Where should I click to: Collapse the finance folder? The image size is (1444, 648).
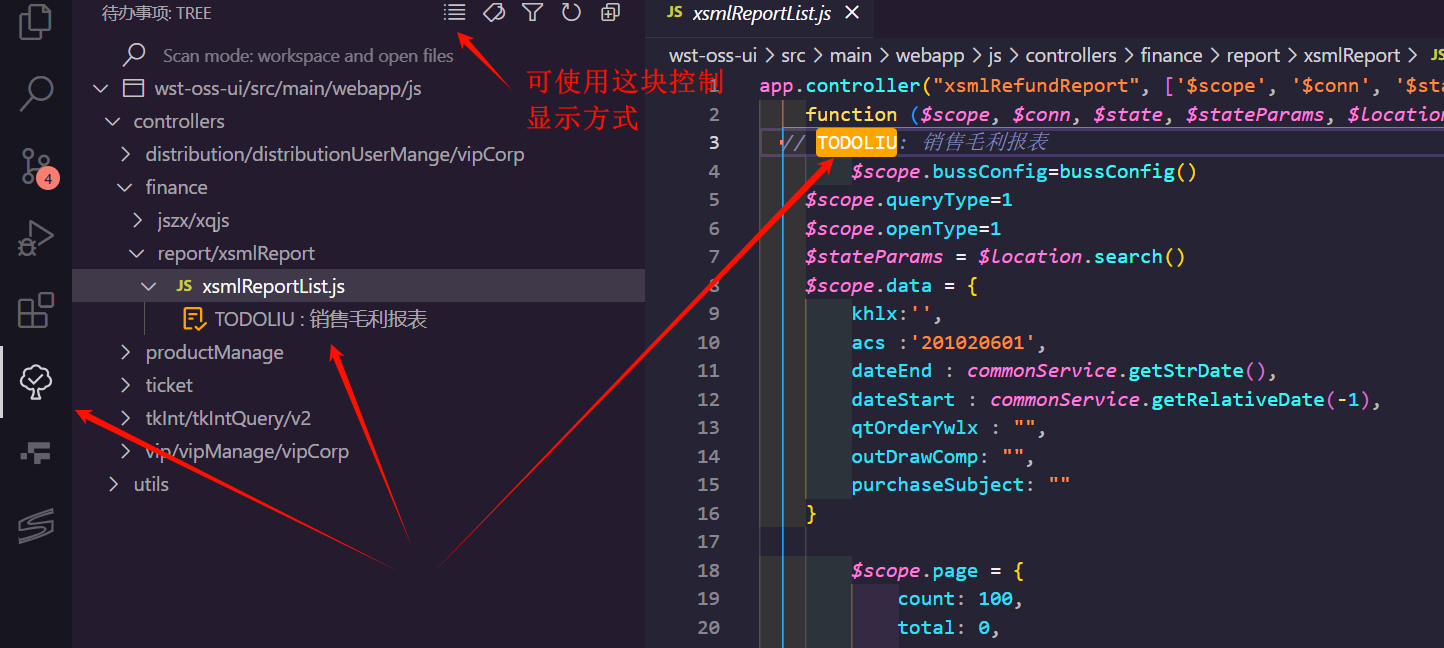125,187
